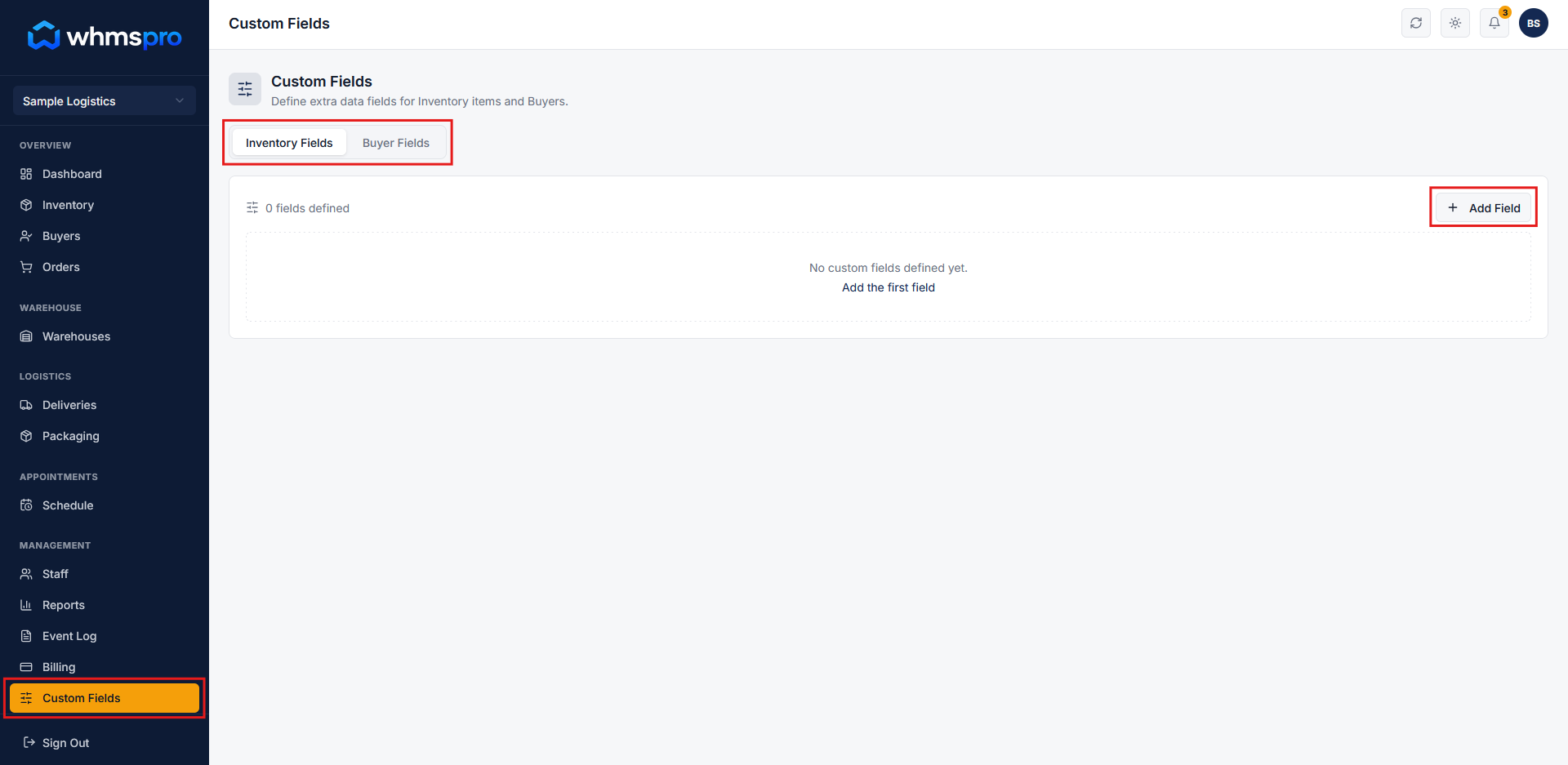This screenshot has width=1568, height=765.
Task: Click the Schedule calendar icon
Action: (x=26, y=505)
